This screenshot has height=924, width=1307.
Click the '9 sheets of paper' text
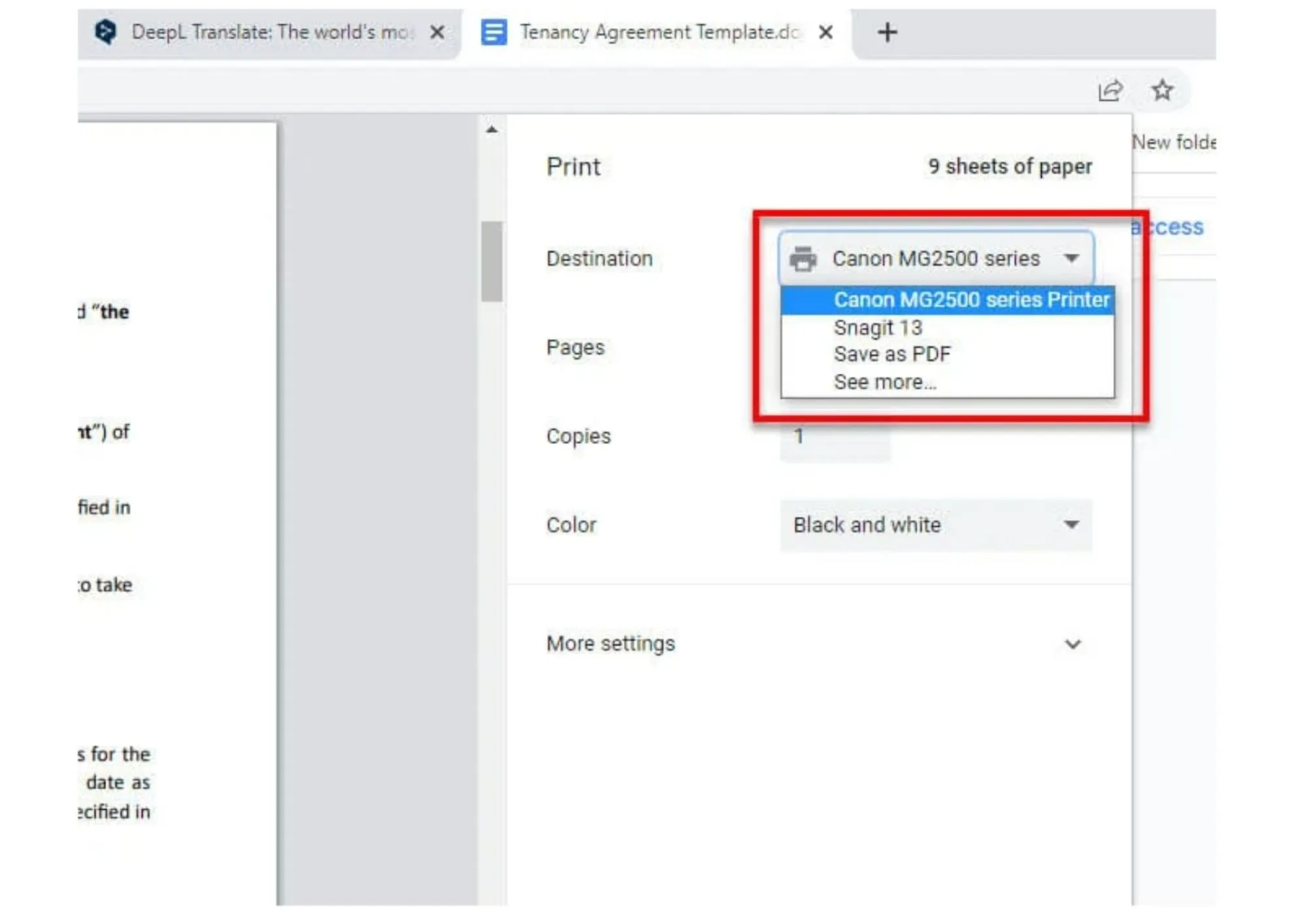(1010, 167)
